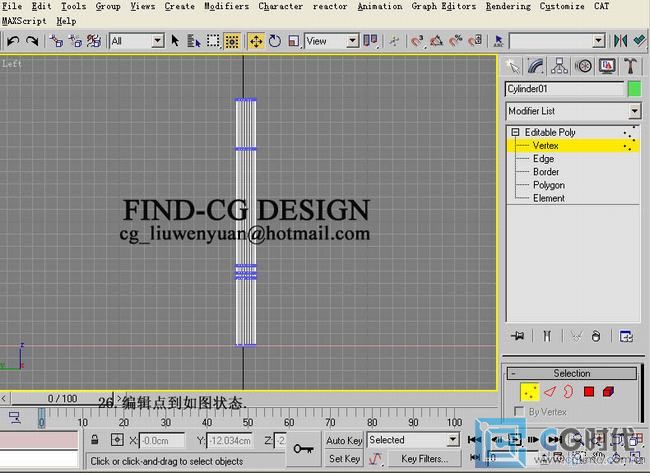Activate the Select and Scale tool
650x473 pixels.
[293, 41]
